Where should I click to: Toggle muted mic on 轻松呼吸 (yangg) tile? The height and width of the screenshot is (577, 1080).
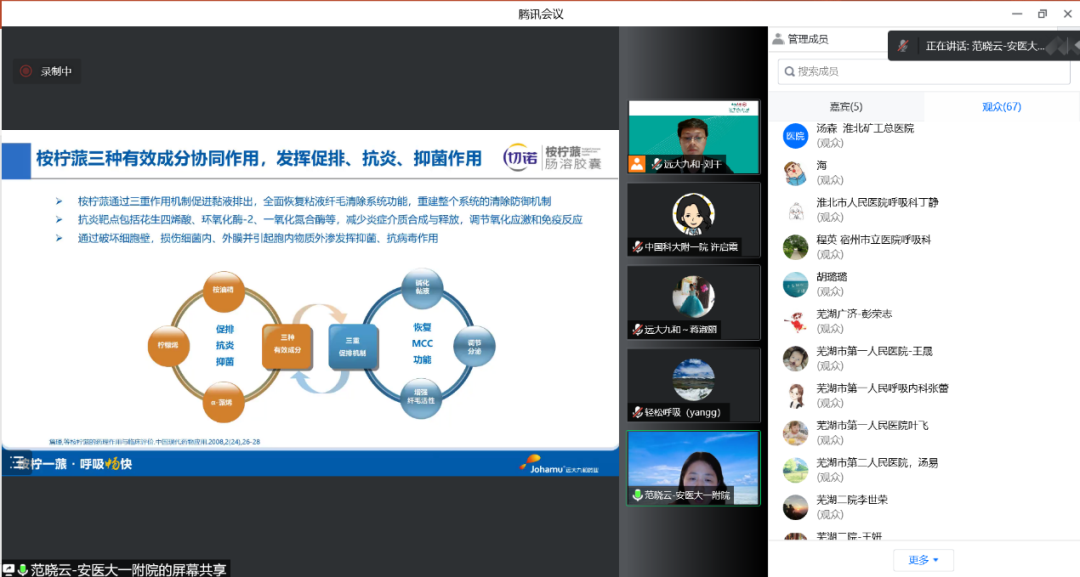point(636,412)
